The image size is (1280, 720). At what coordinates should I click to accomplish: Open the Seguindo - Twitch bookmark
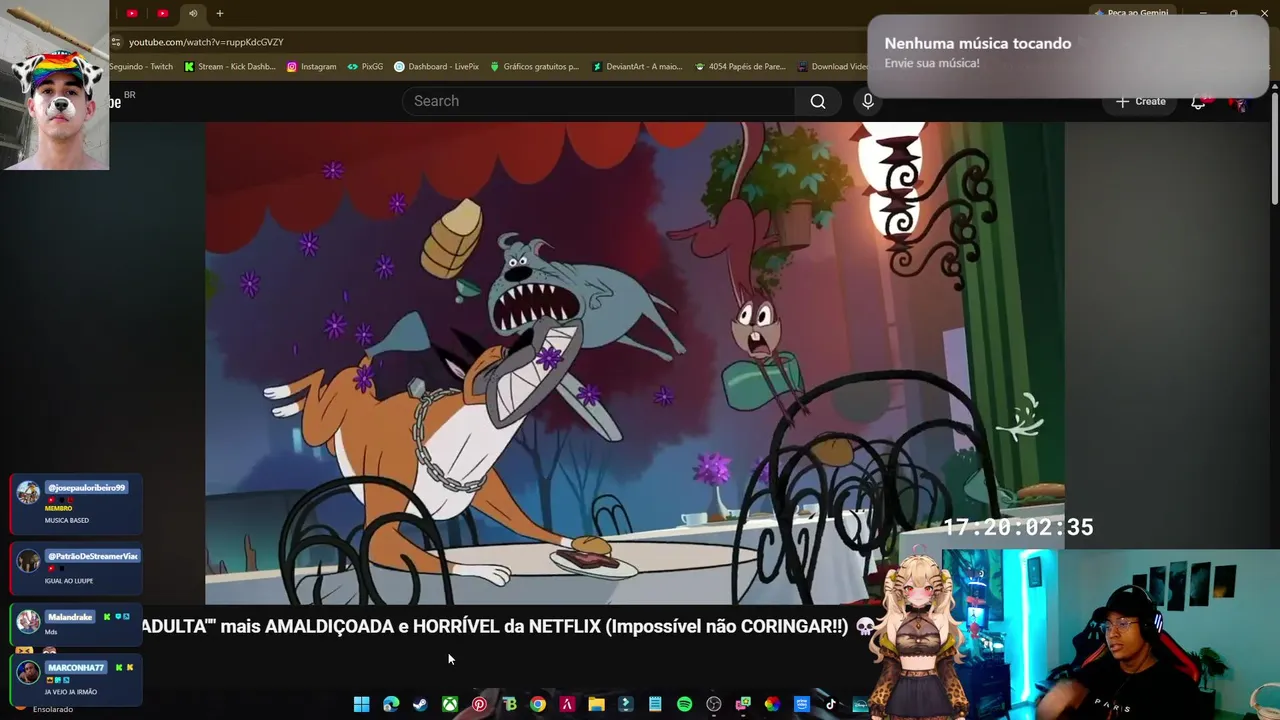pyautogui.click(x=141, y=67)
